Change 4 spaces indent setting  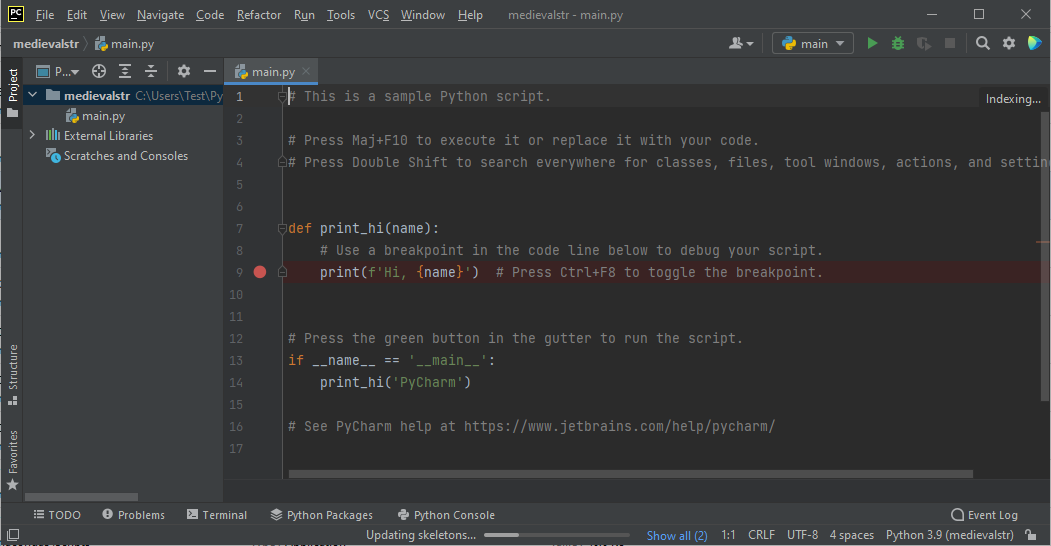click(851, 535)
